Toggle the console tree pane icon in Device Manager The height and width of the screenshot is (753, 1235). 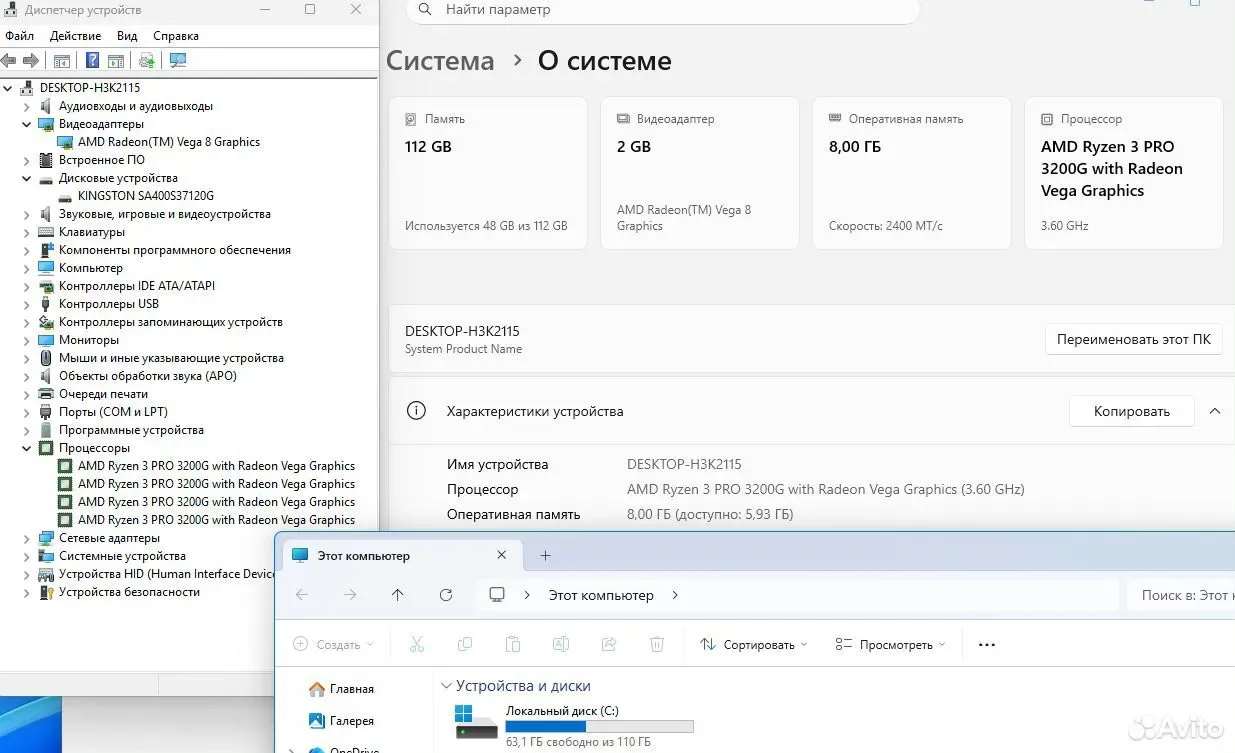tap(62, 61)
